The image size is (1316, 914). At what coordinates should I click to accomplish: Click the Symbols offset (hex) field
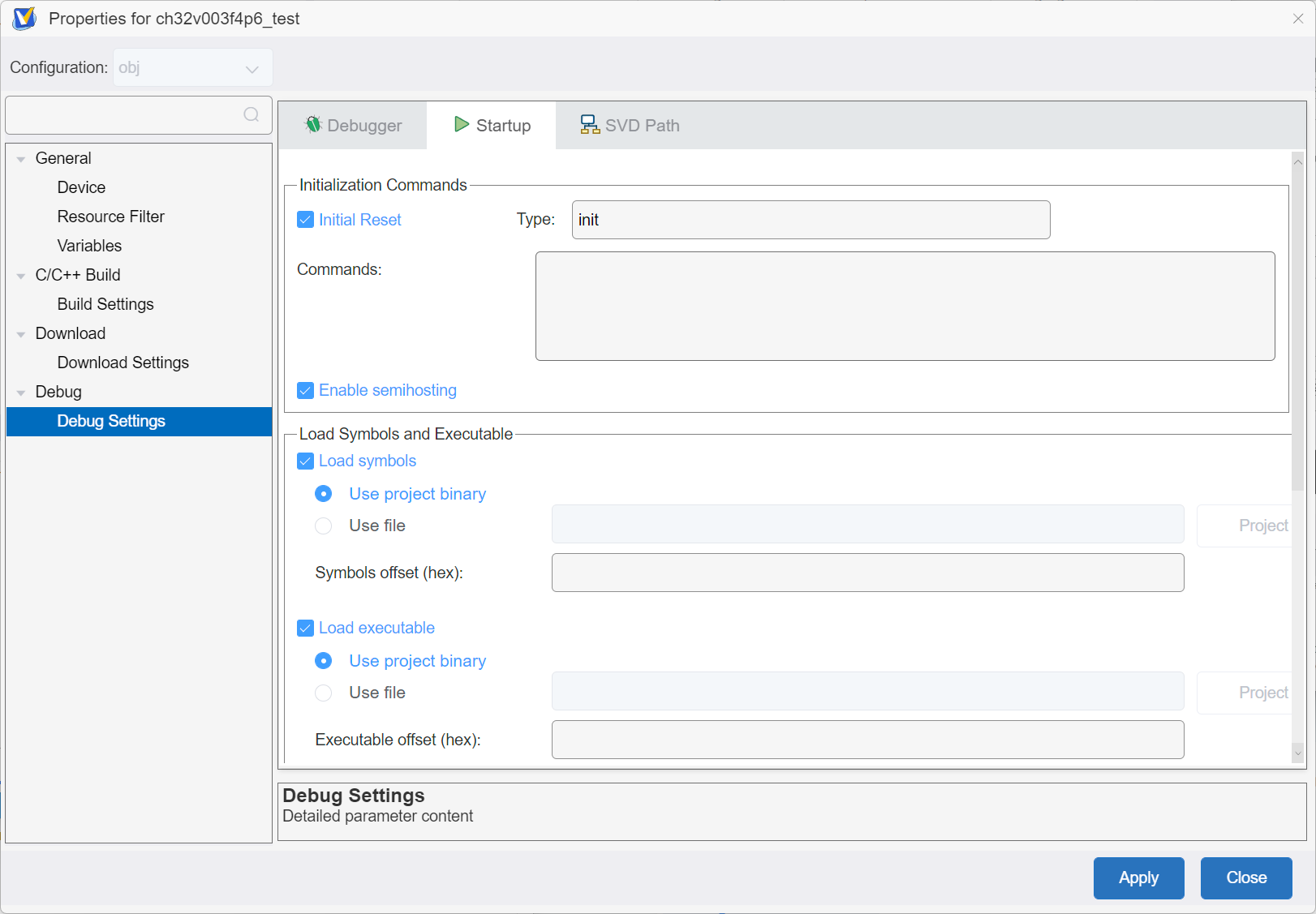[868, 573]
